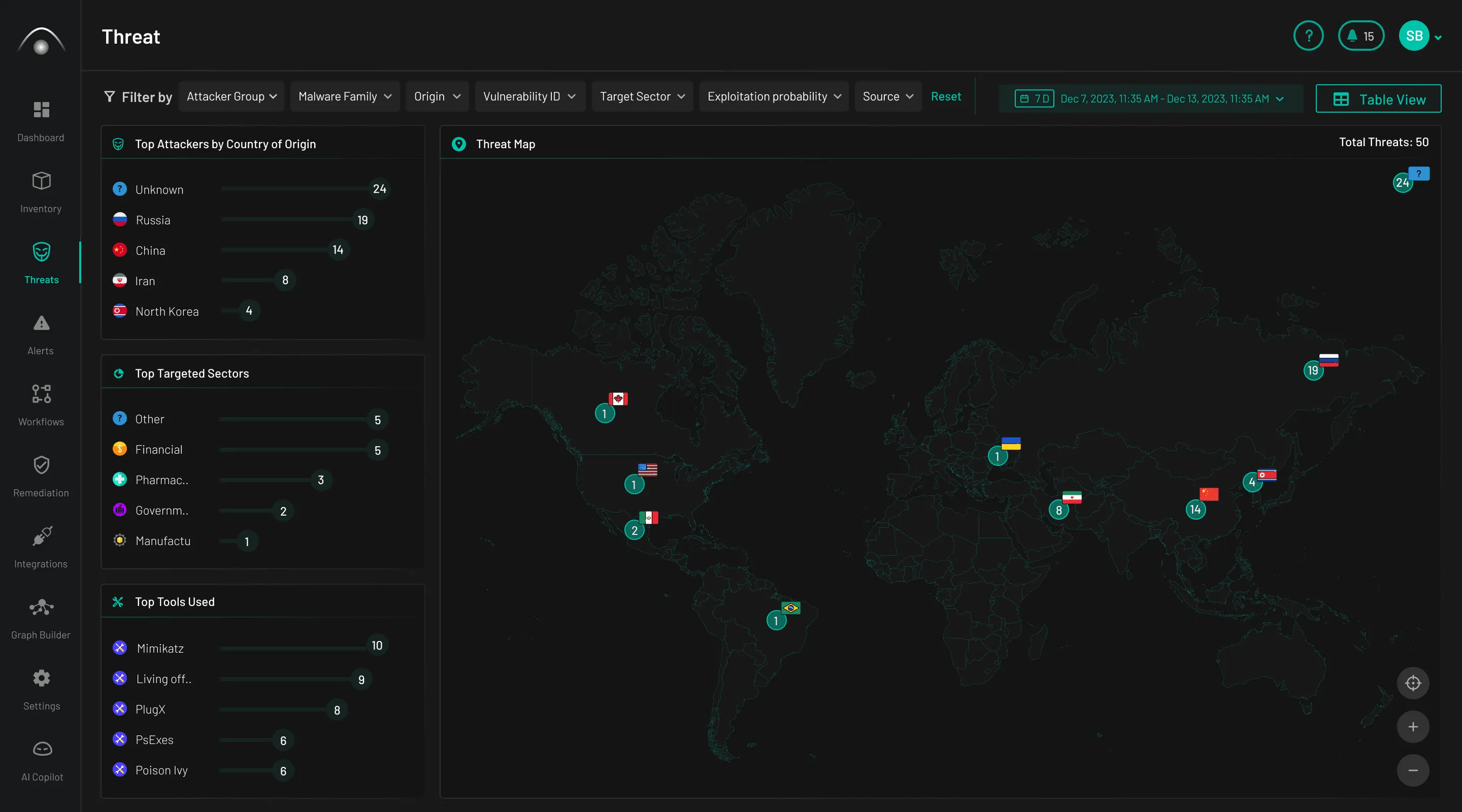Image resolution: width=1462 pixels, height=812 pixels.
Task: Click the Manufactu sector row
Action: [x=185, y=541]
